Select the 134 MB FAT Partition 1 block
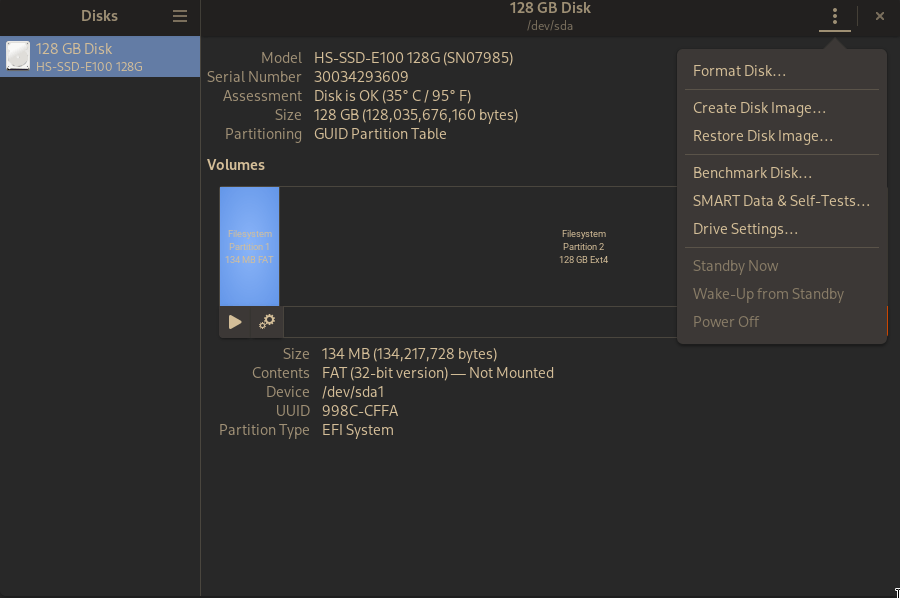 pyautogui.click(x=249, y=246)
